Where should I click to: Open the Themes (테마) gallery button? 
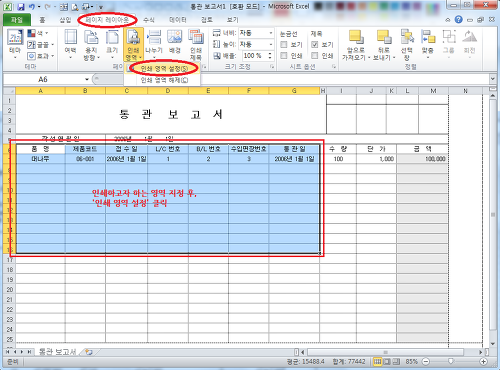pos(15,44)
